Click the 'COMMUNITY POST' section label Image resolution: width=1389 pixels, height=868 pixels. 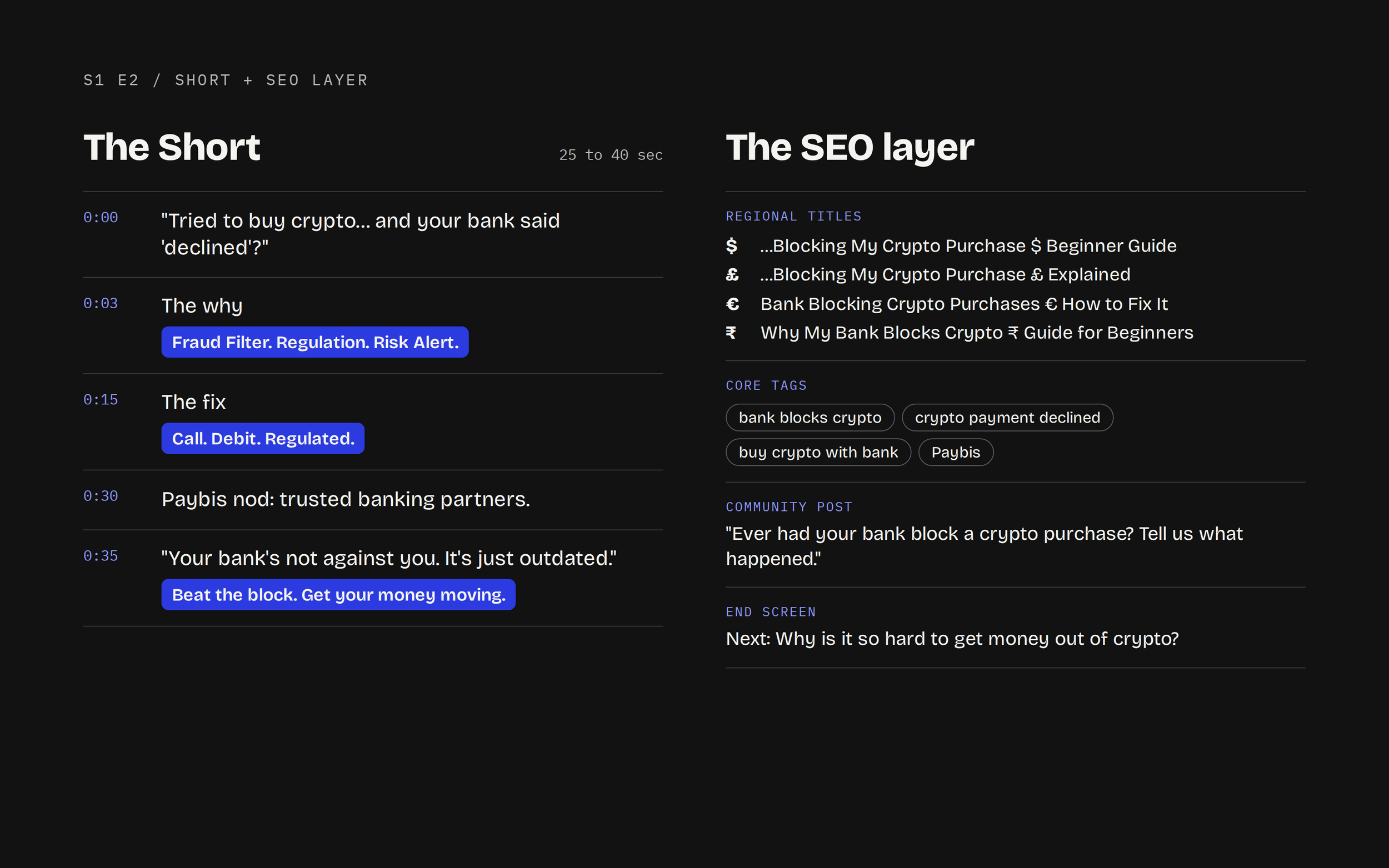pos(789,507)
